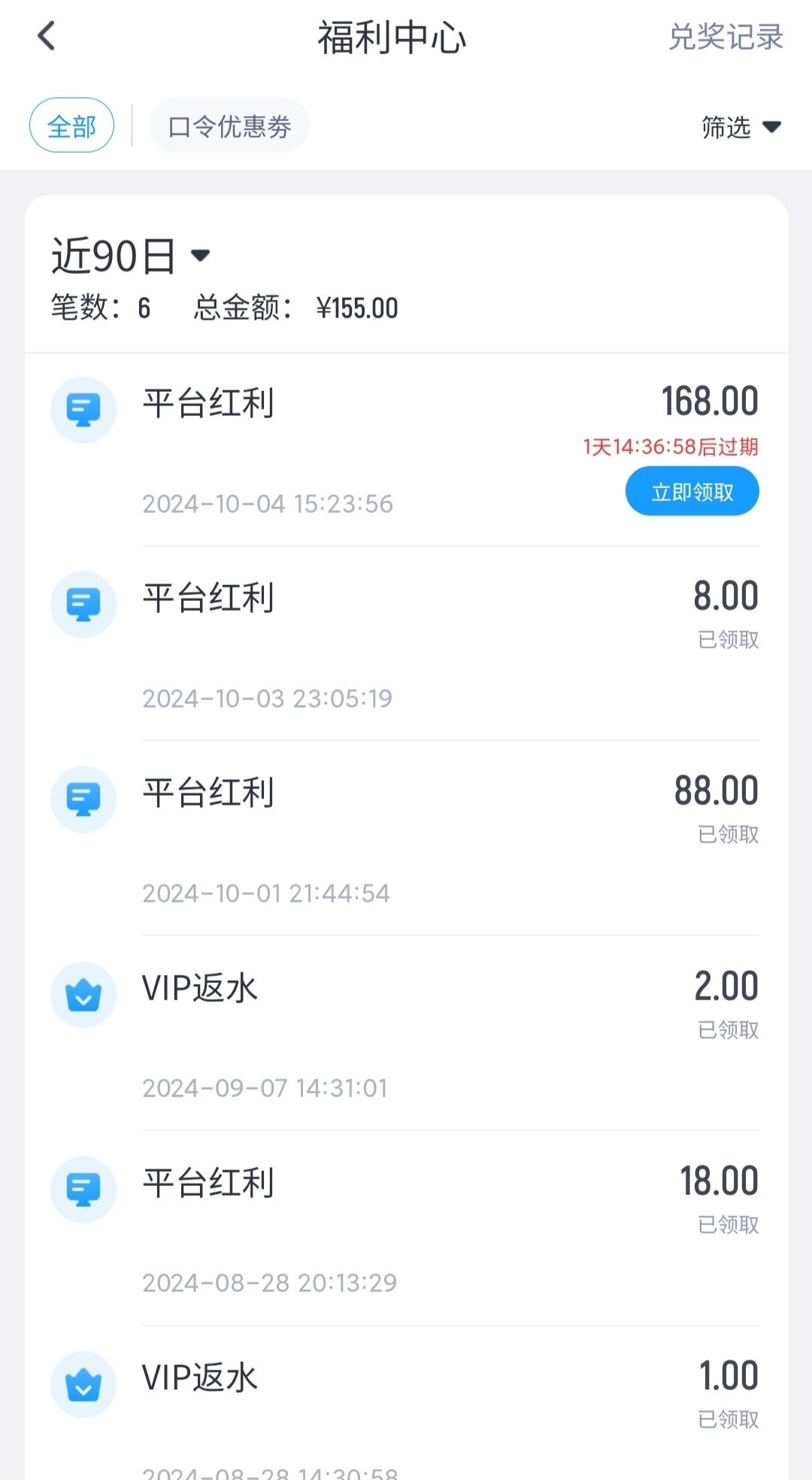
Task: Select the 88.00 reward amount
Action: click(716, 791)
